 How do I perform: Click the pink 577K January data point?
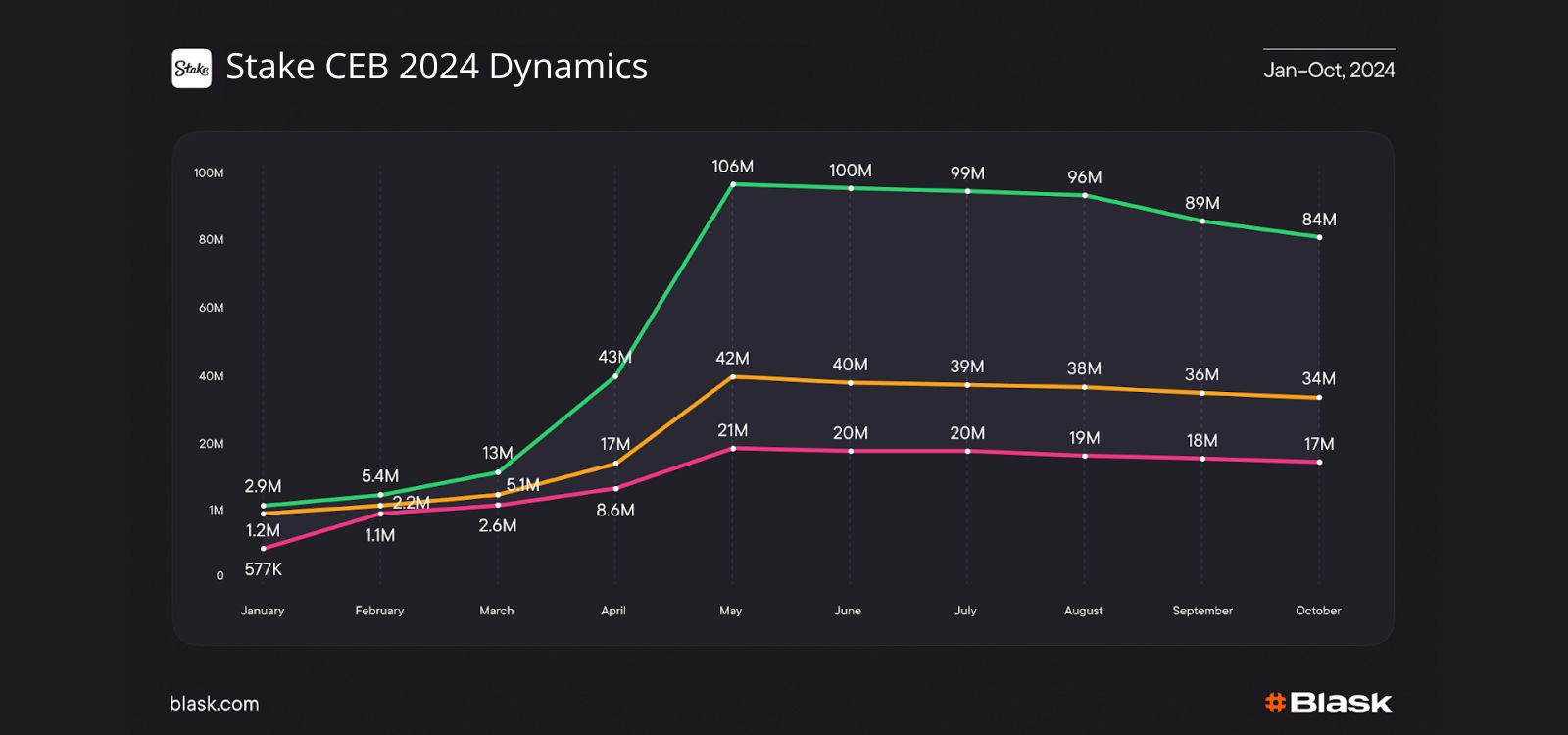(x=263, y=549)
